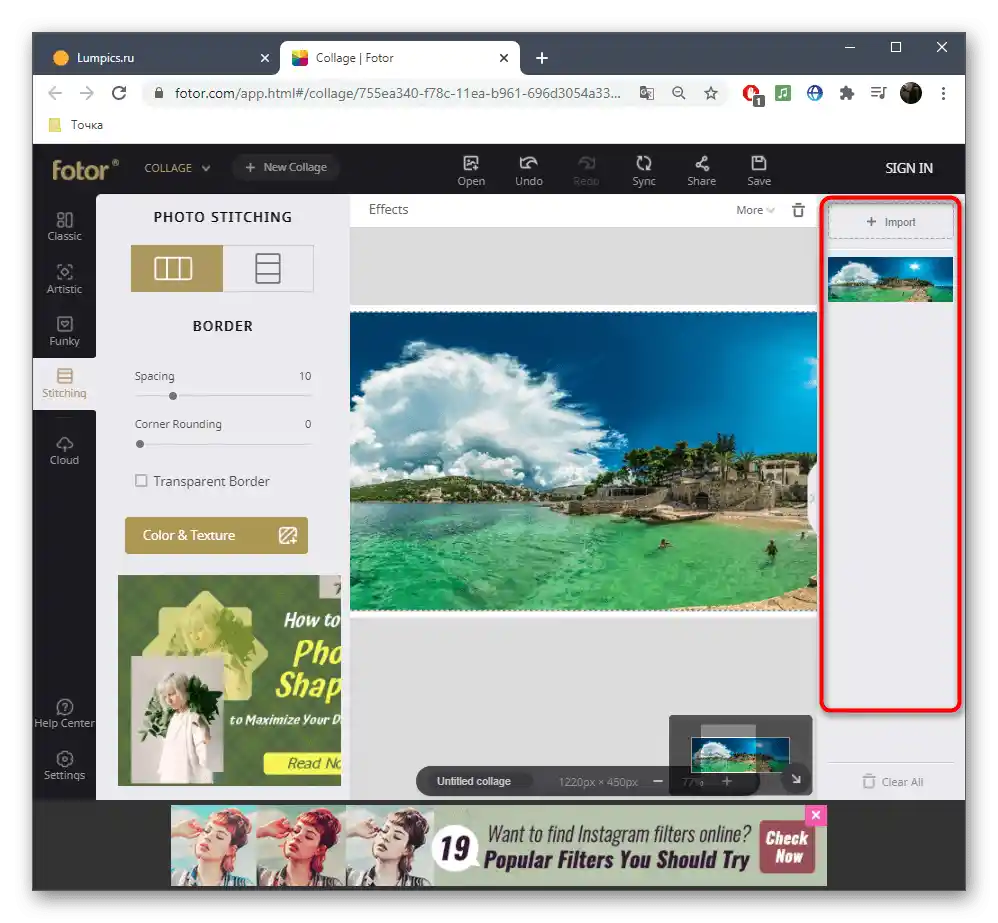Image resolution: width=998 pixels, height=923 pixels.
Task: Open the Cloud sidebar item
Action: tap(64, 451)
